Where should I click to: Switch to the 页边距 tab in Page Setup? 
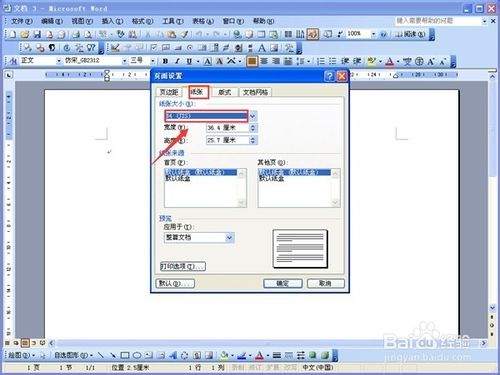tap(169, 92)
